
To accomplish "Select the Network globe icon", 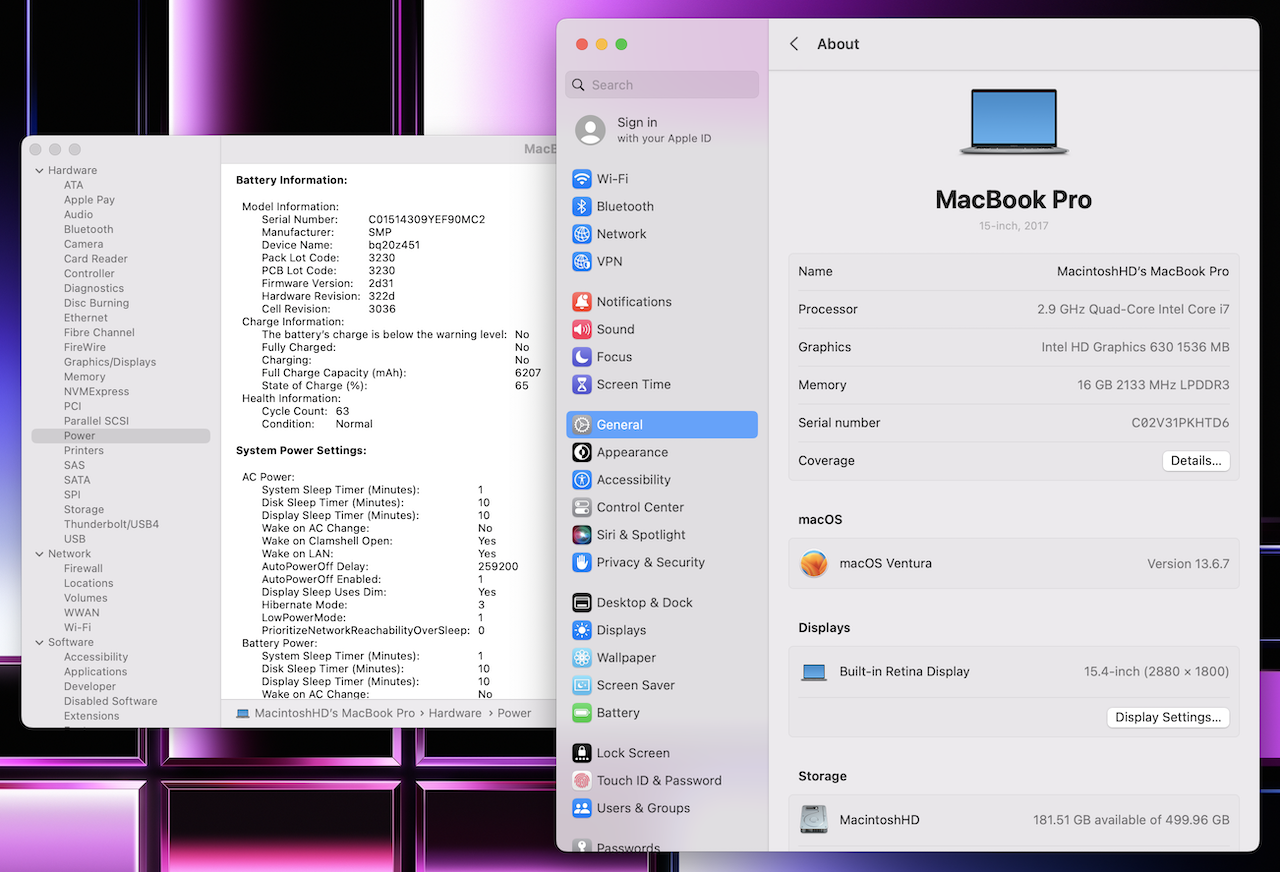I will (x=582, y=234).
